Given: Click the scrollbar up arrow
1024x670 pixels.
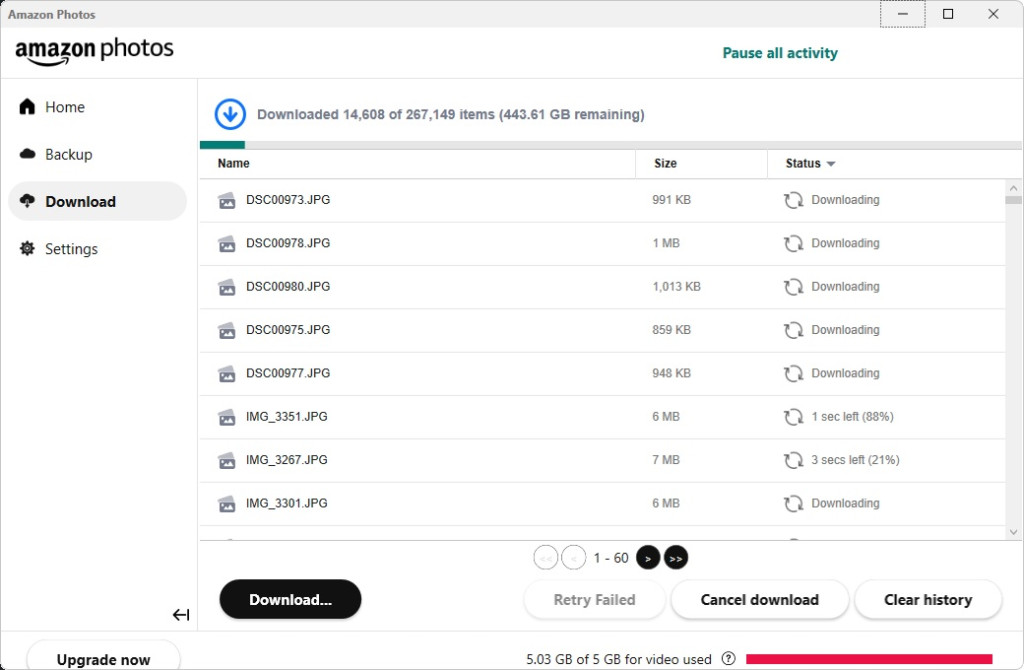Looking at the screenshot, I should [x=1014, y=188].
